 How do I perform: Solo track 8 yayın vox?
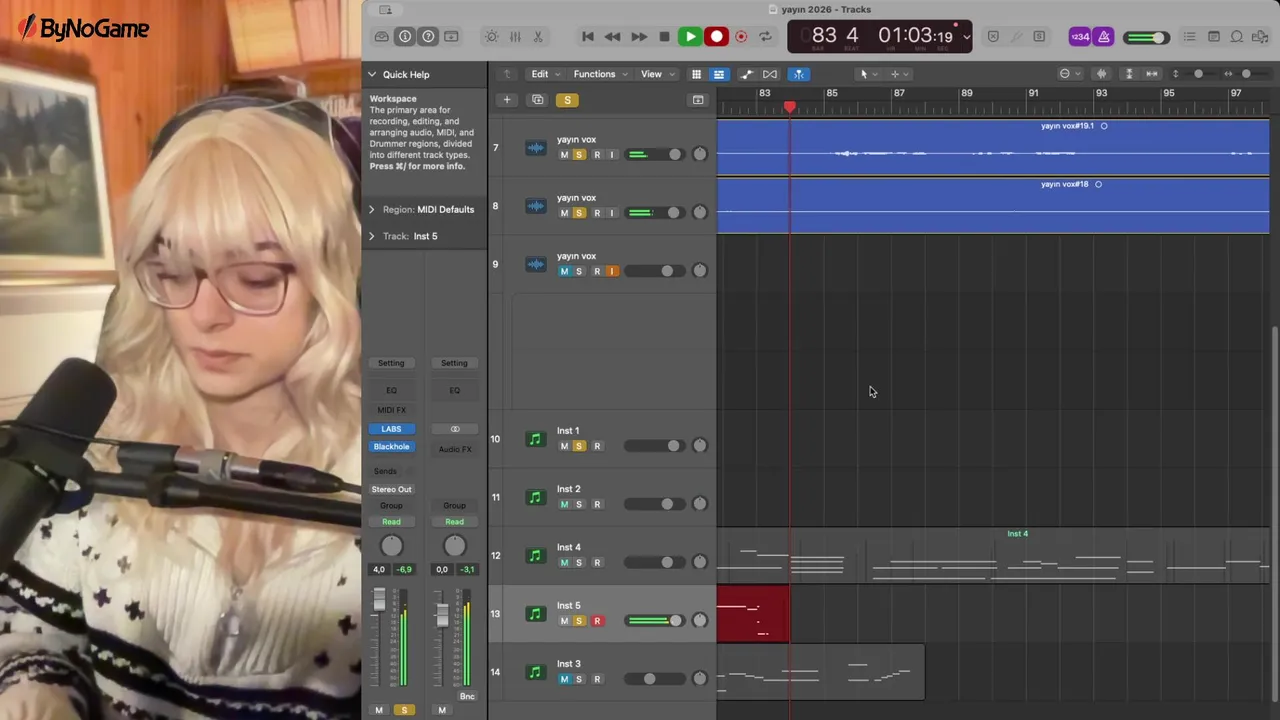[578, 213]
